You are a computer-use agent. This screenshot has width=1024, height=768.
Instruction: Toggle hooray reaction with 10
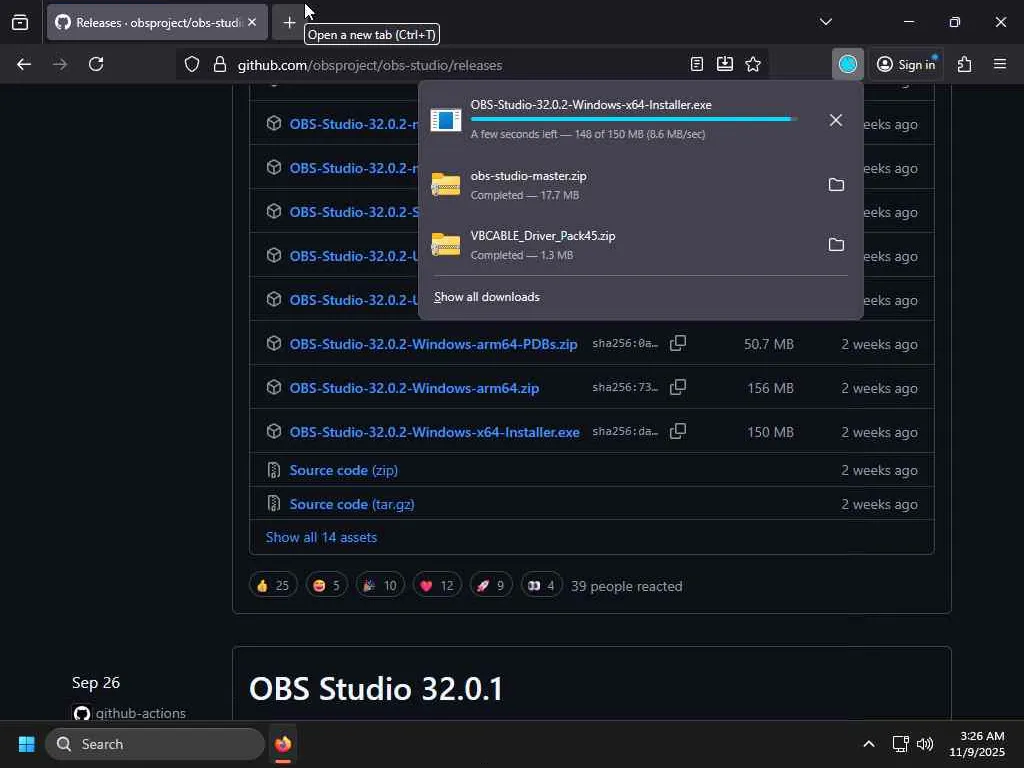[380, 586]
